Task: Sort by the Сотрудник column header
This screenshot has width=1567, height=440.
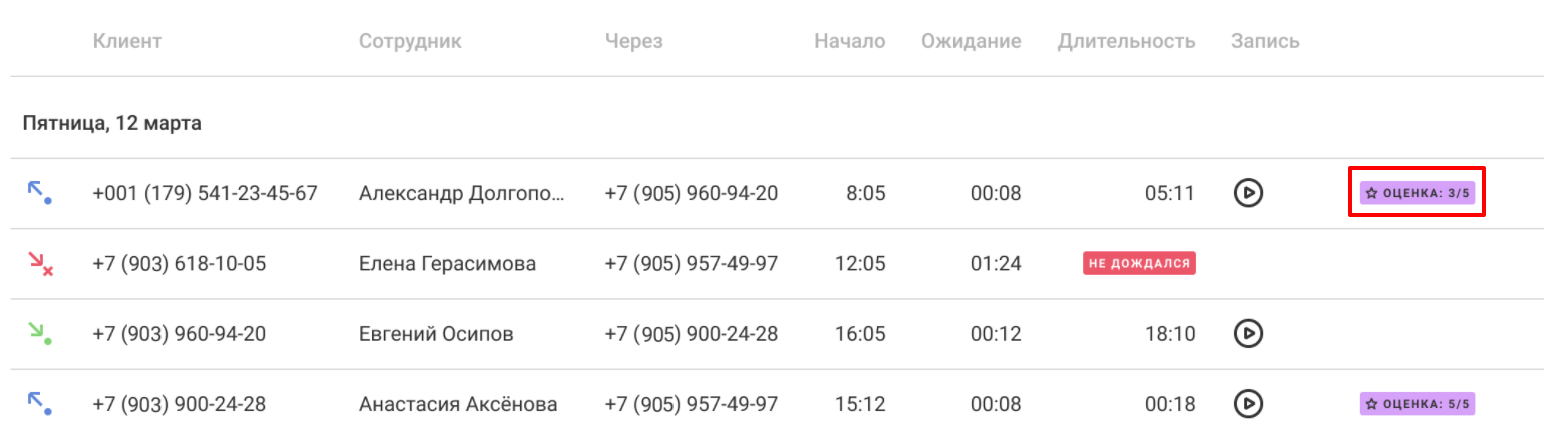Action: click(x=410, y=41)
